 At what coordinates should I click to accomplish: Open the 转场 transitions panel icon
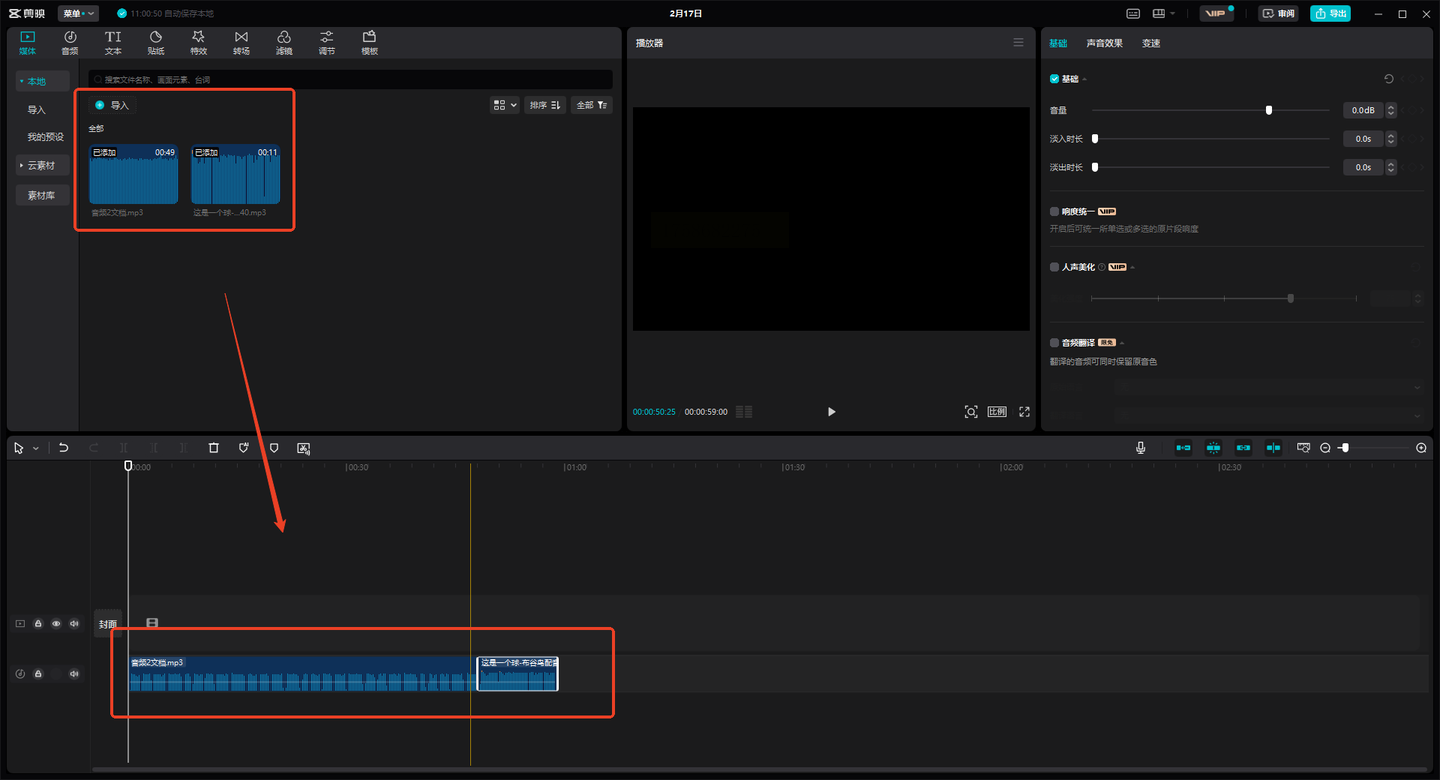point(241,42)
